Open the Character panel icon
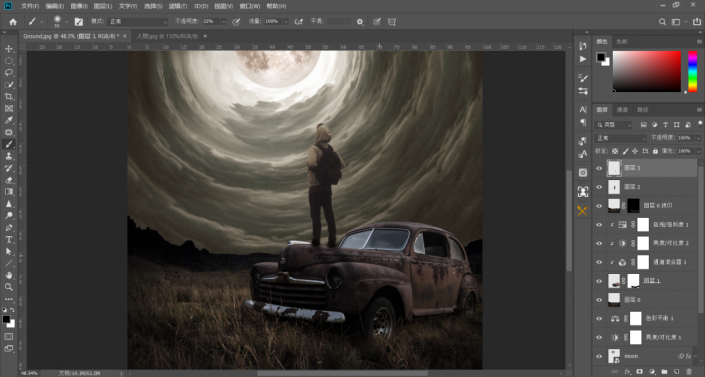 pyautogui.click(x=583, y=109)
